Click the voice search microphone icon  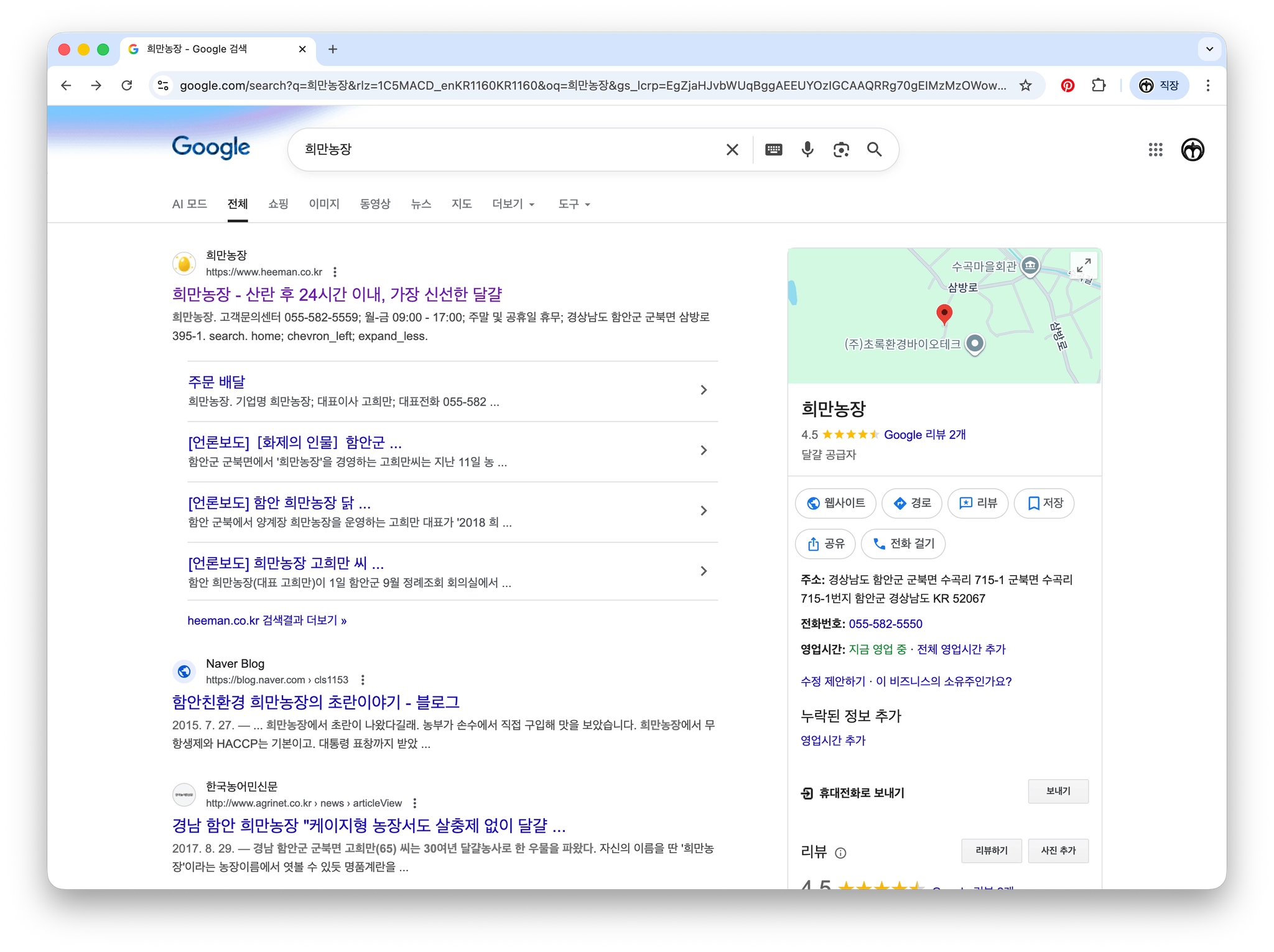[x=807, y=149]
